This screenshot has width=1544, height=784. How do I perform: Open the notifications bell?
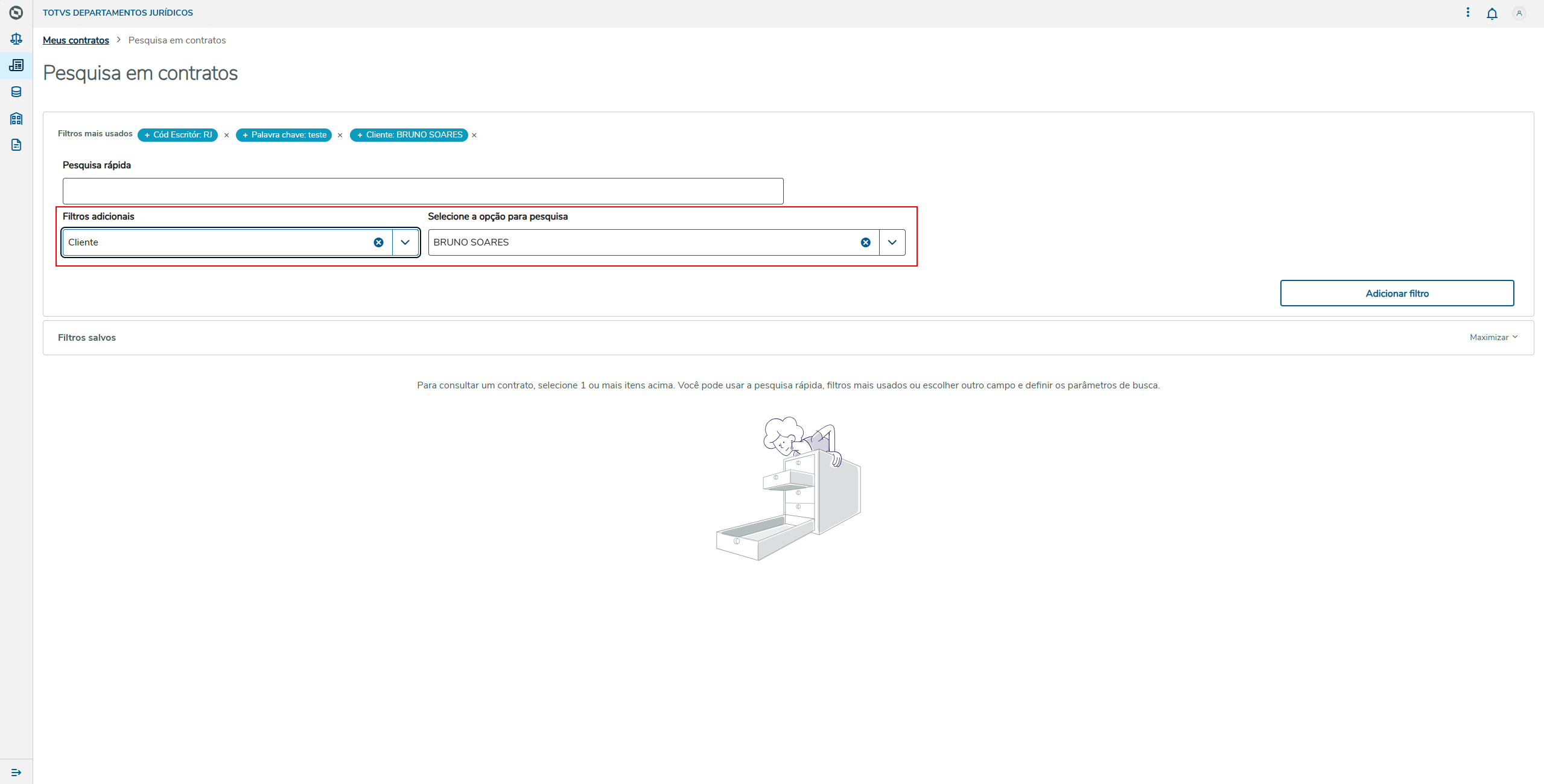[1492, 13]
